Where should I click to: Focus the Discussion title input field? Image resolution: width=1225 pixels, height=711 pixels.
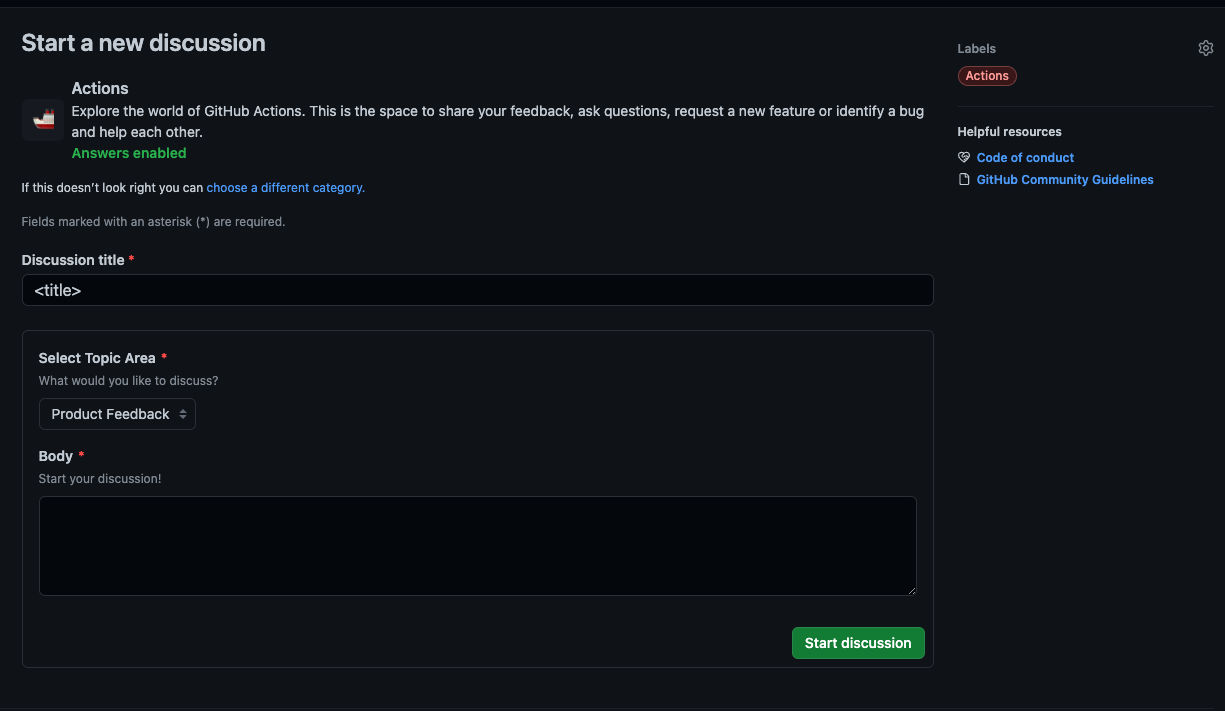[477, 290]
